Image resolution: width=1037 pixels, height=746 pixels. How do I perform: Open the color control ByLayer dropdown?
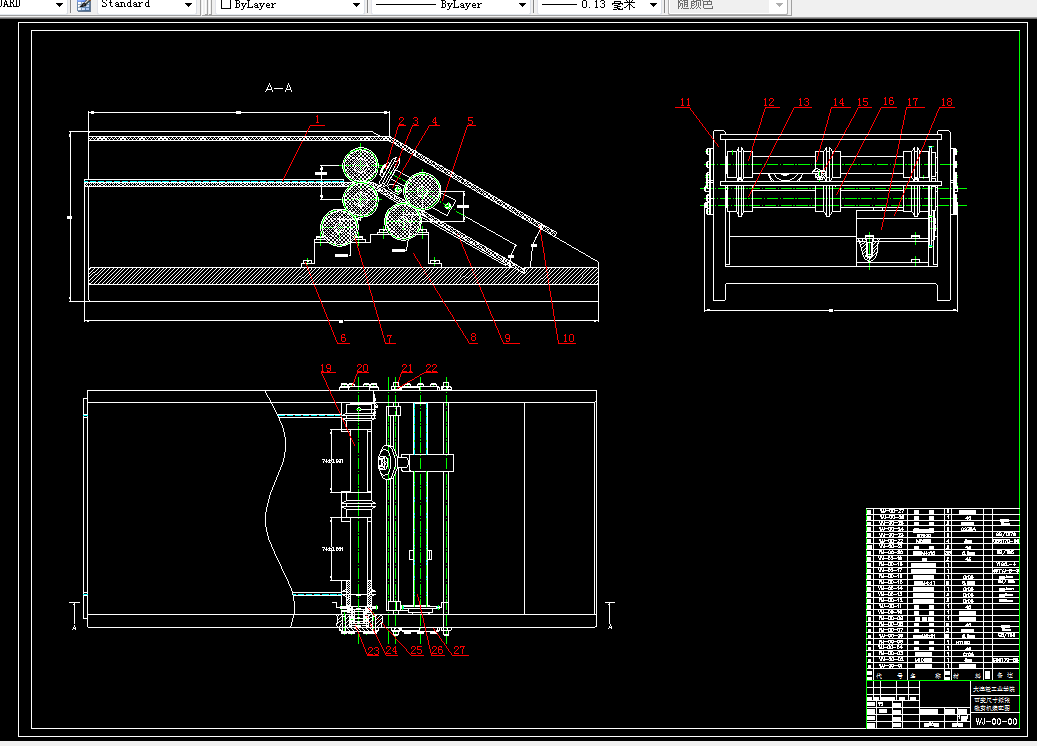356,5
